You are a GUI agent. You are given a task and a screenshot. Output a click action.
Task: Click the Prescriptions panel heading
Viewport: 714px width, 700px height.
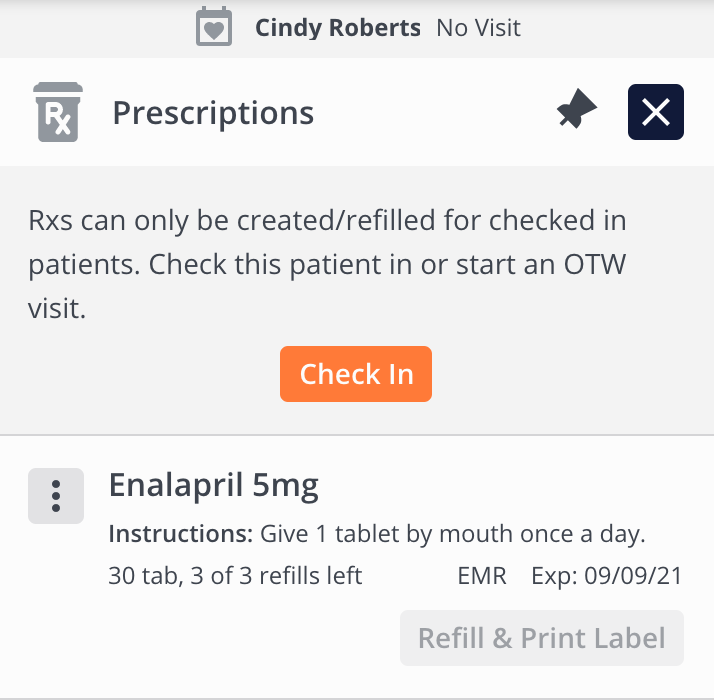click(213, 113)
